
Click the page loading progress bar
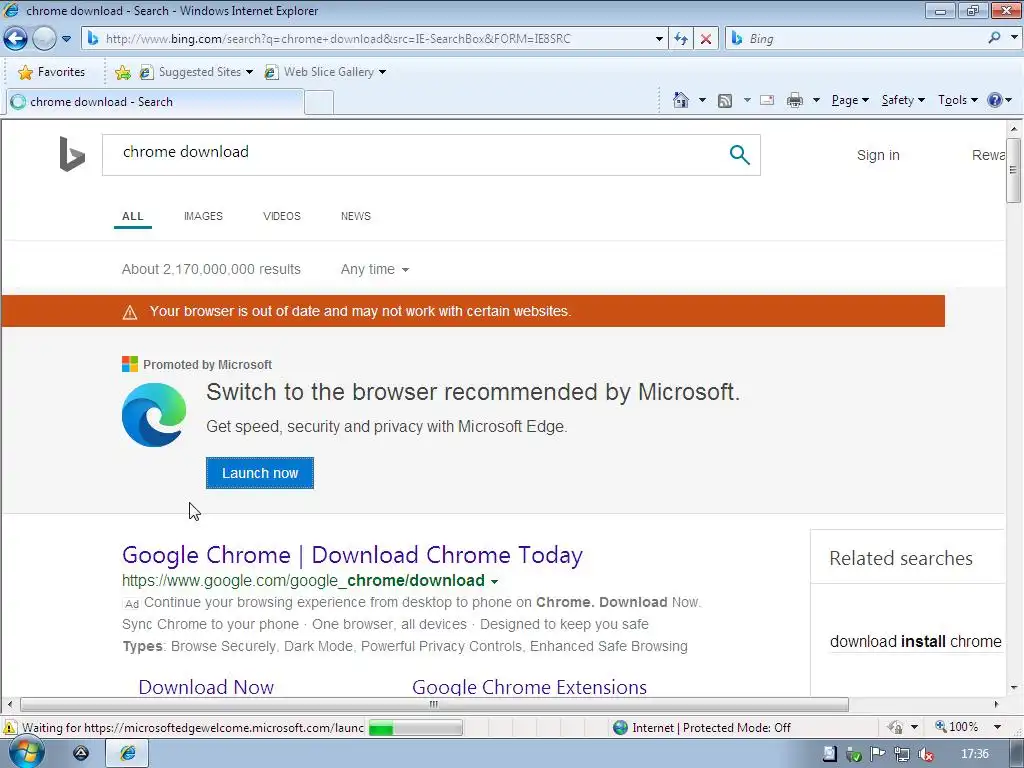[x=415, y=728]
